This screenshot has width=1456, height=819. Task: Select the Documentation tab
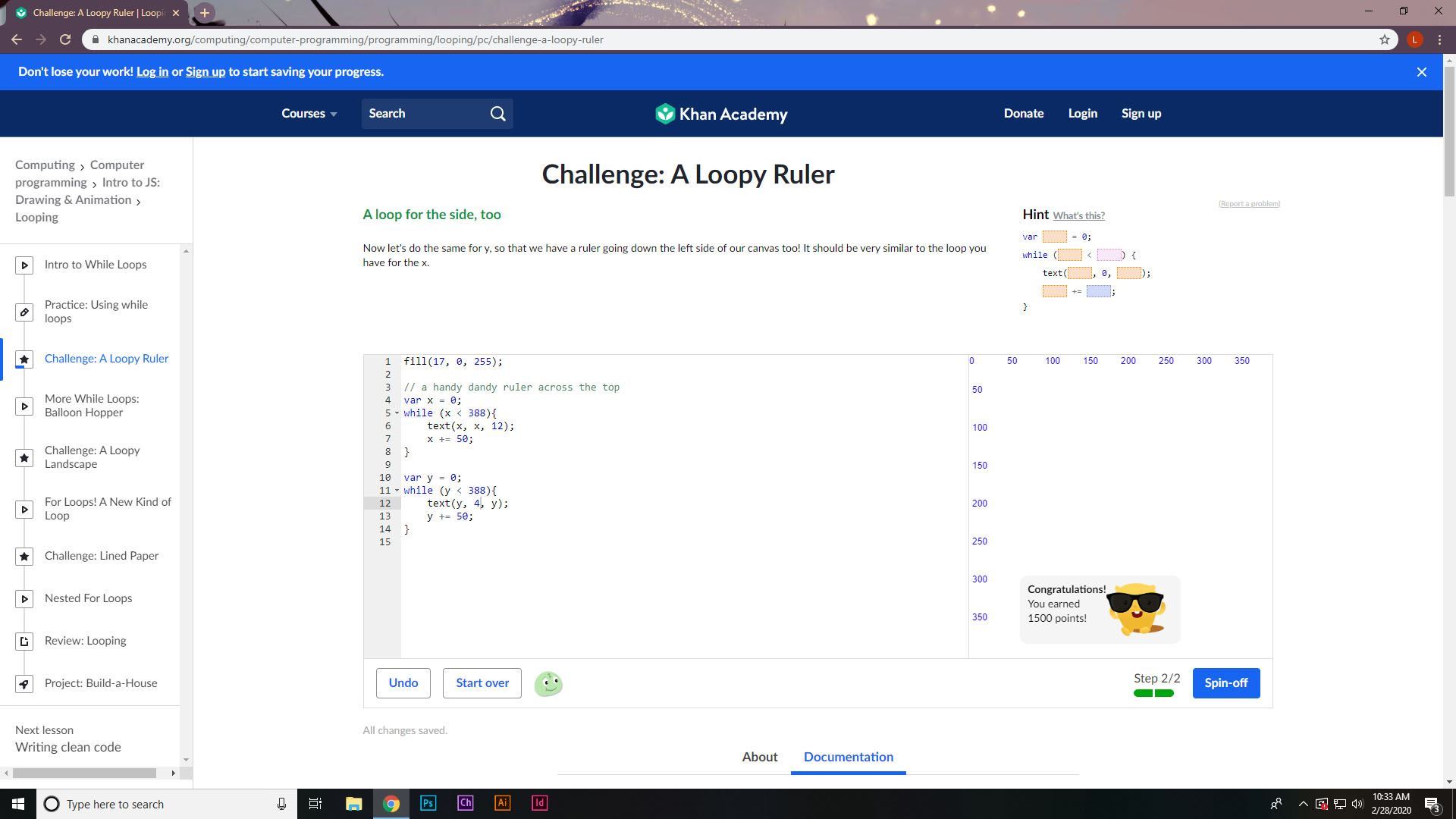(x=848, y=757)
